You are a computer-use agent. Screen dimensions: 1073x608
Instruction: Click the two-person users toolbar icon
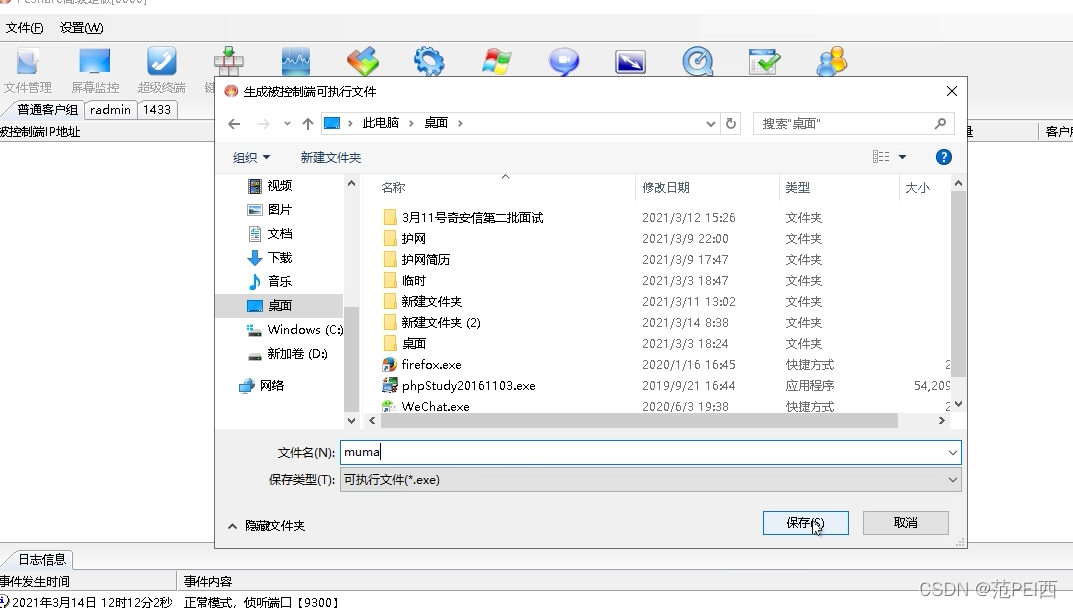(x=831, y=61)
